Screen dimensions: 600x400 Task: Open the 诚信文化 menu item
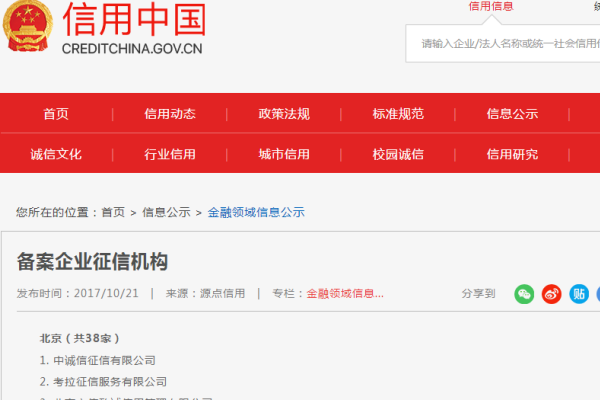[56, 154]
